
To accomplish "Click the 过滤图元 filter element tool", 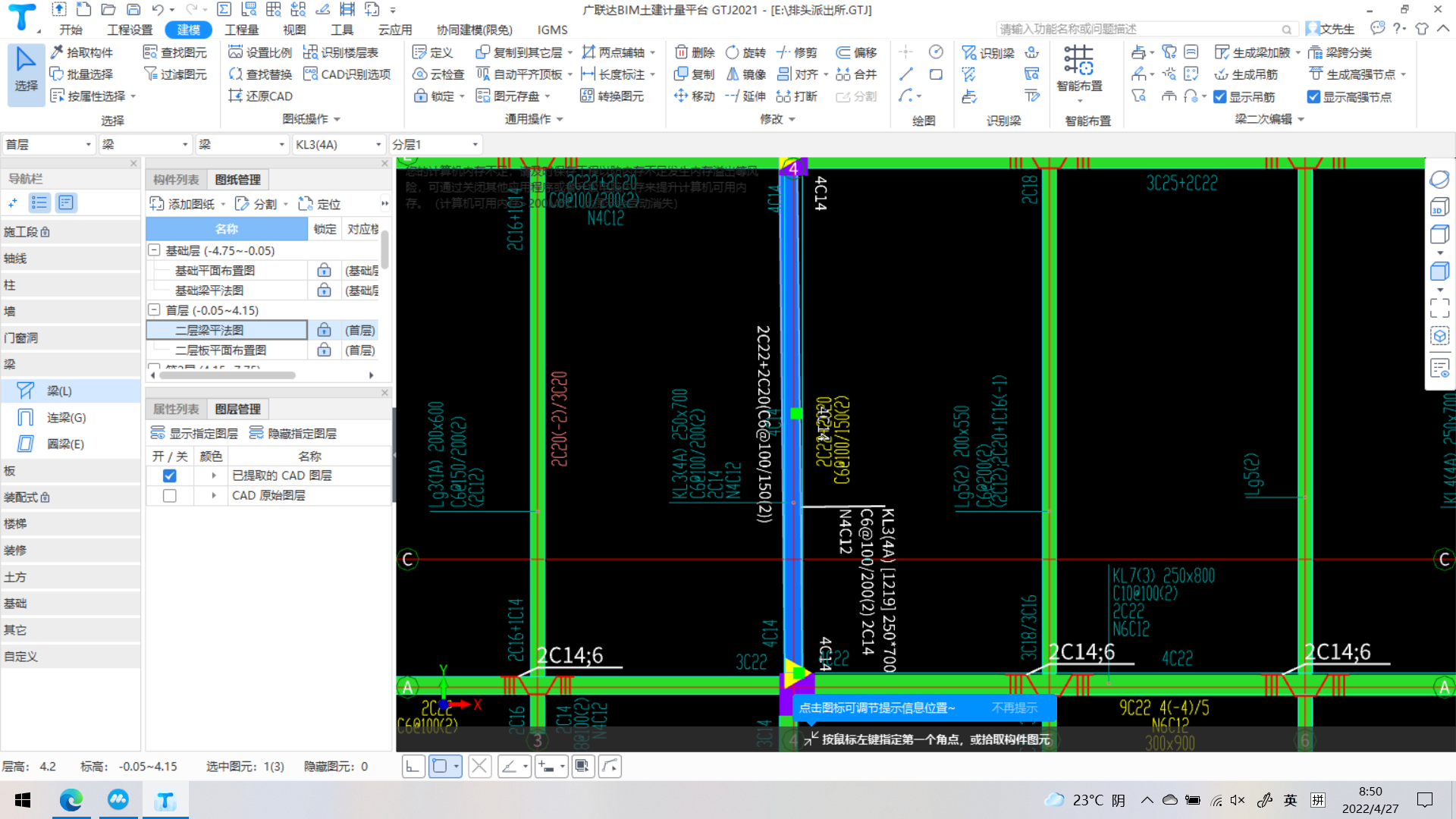I will pyautogui.click(x=175, y=74).
